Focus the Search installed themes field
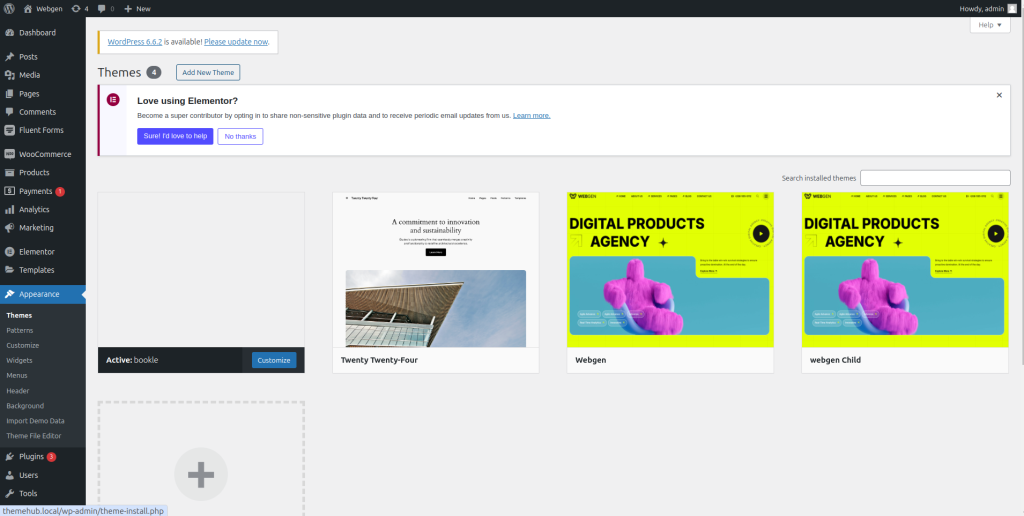 [935, 178]
